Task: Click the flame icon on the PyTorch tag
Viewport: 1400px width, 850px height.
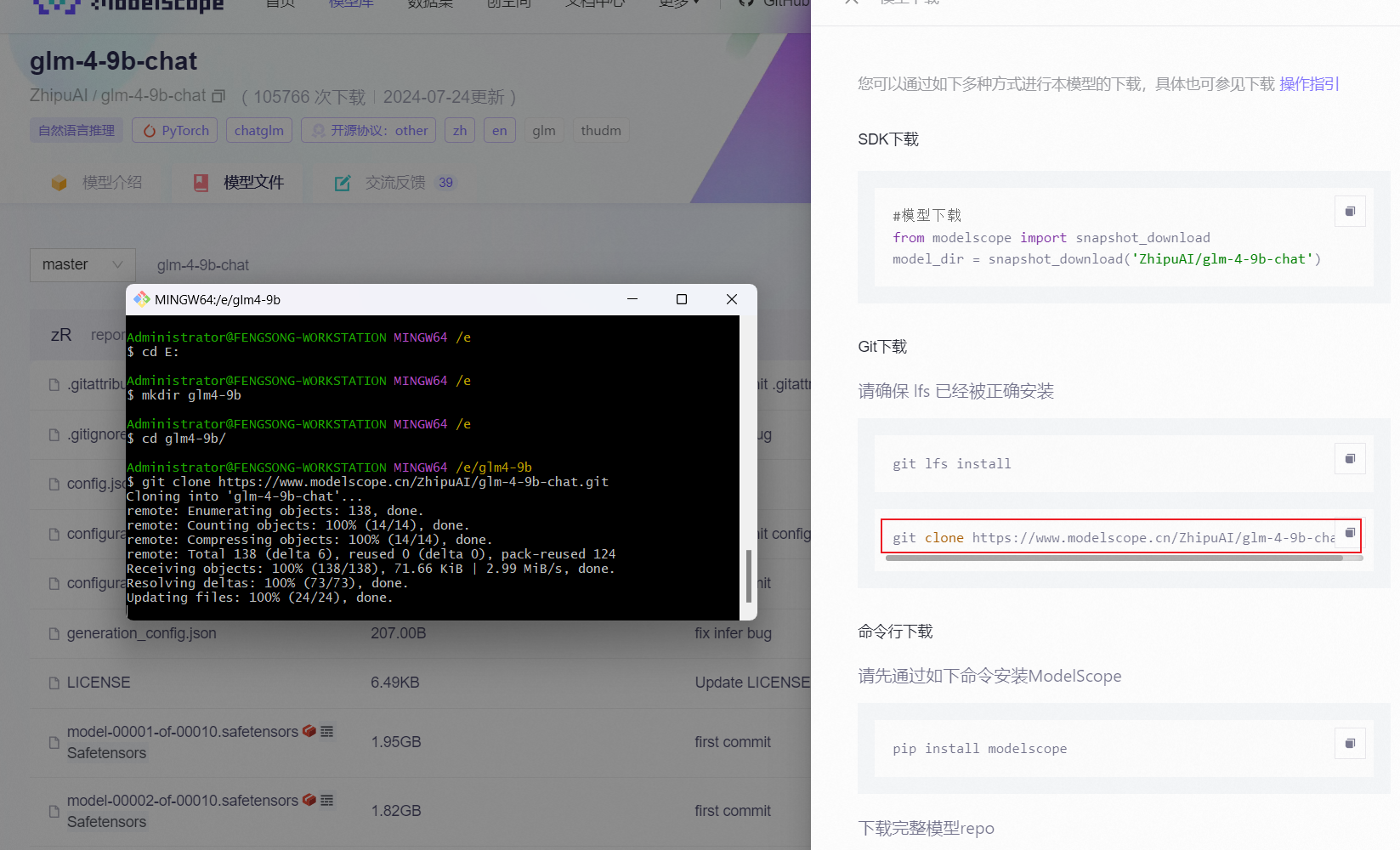Action: click(149, 129)
